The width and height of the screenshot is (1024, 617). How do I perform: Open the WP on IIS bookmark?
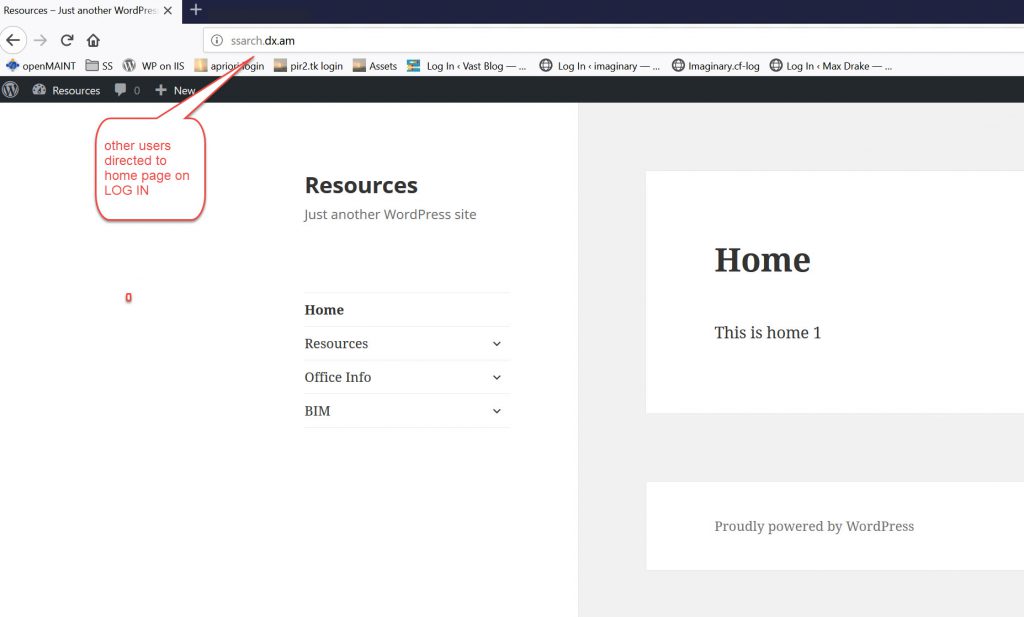click(x=153, y=66)
